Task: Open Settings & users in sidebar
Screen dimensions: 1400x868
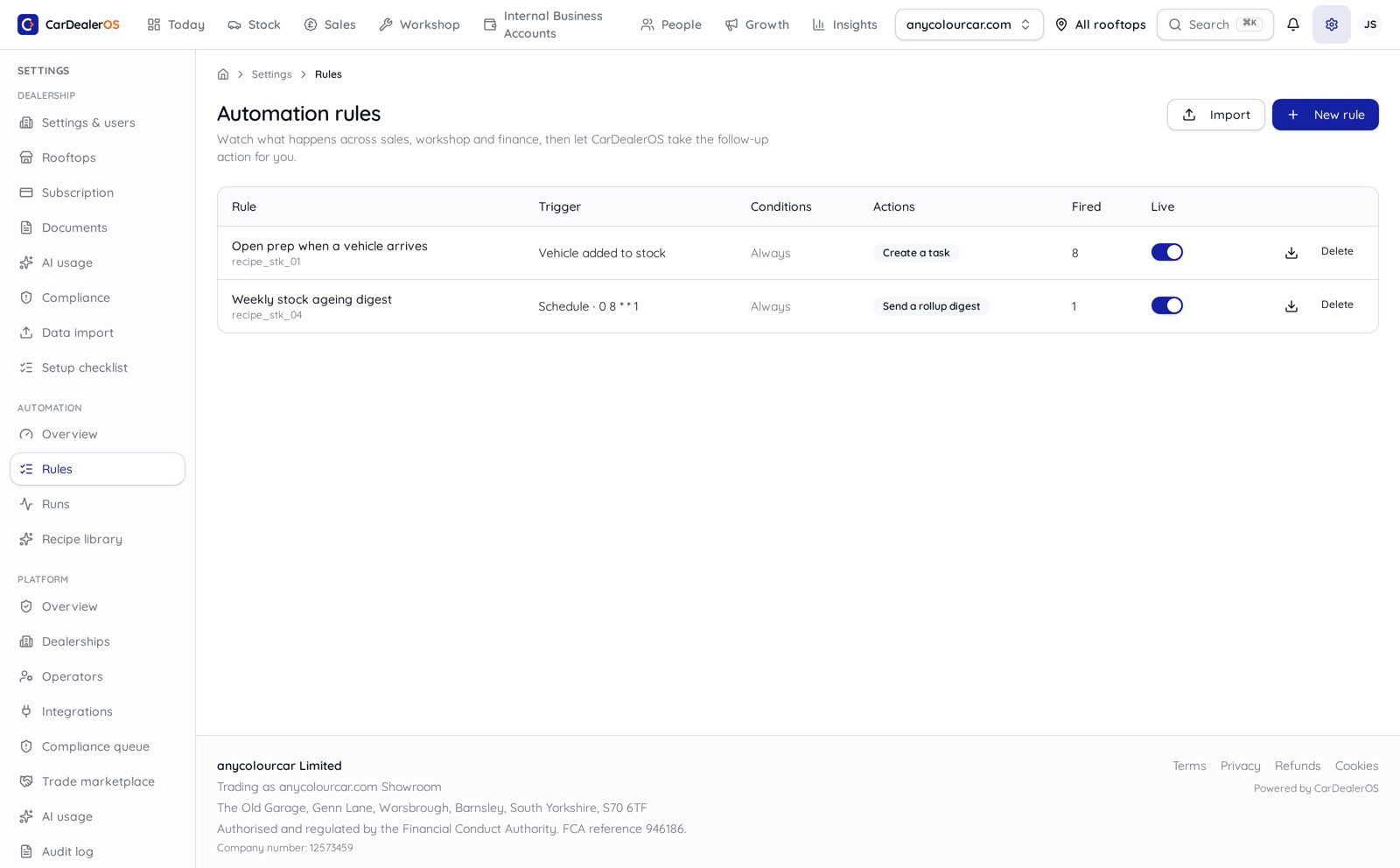Action: pos(97,122)
